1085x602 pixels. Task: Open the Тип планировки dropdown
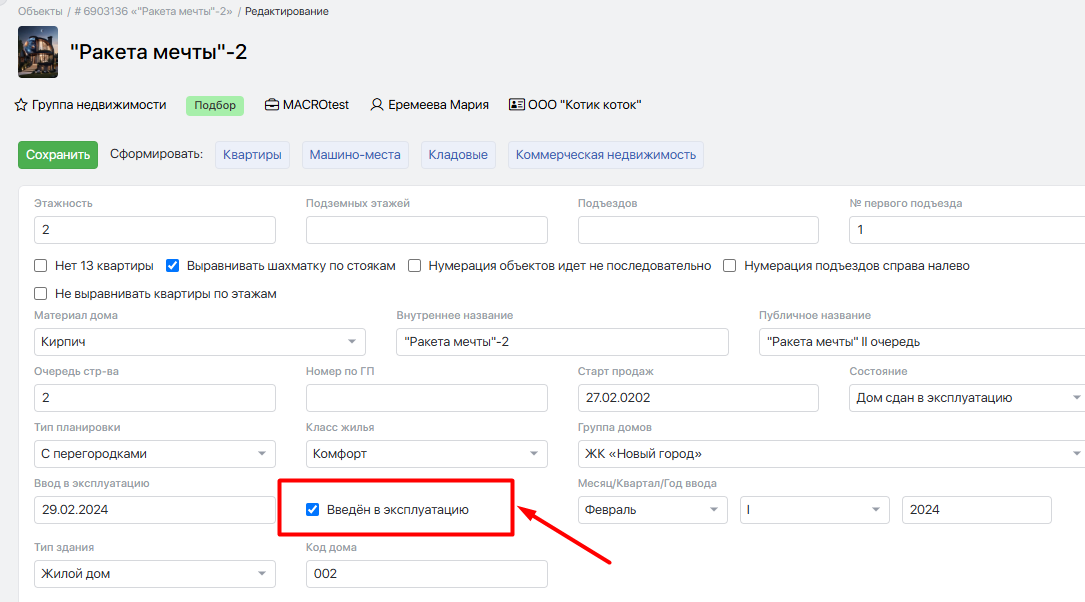click(x=154, y=454)
